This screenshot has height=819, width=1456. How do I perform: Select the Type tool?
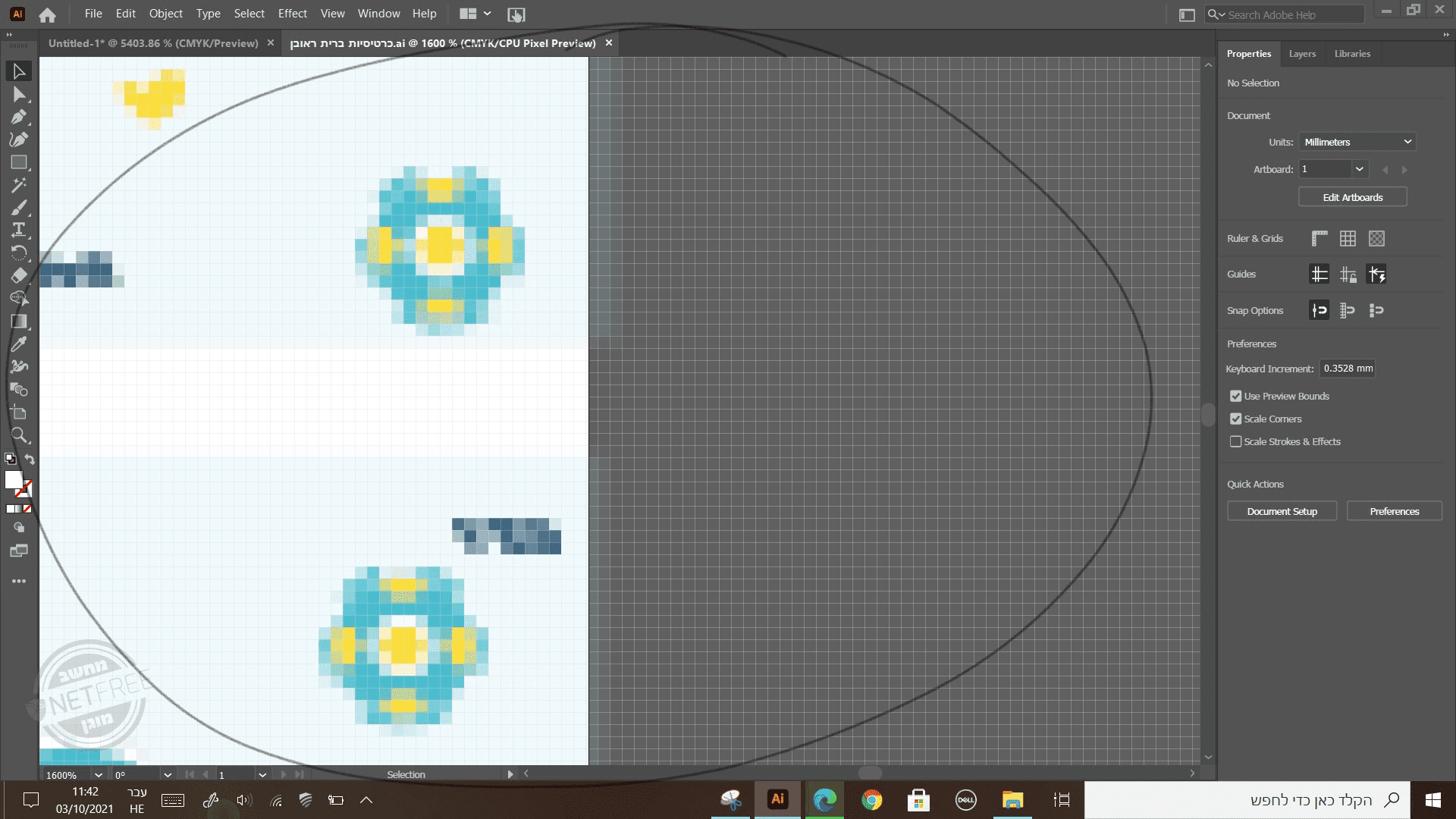(x=18, y=230)
